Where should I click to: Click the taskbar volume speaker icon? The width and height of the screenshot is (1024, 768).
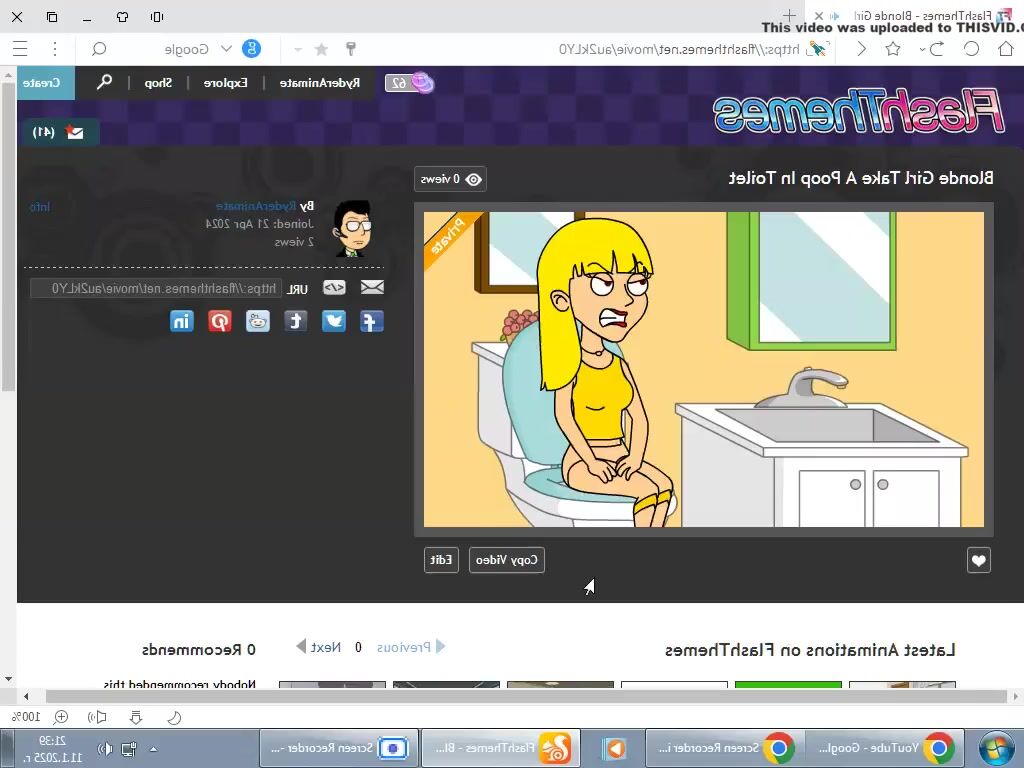point(104,749)
